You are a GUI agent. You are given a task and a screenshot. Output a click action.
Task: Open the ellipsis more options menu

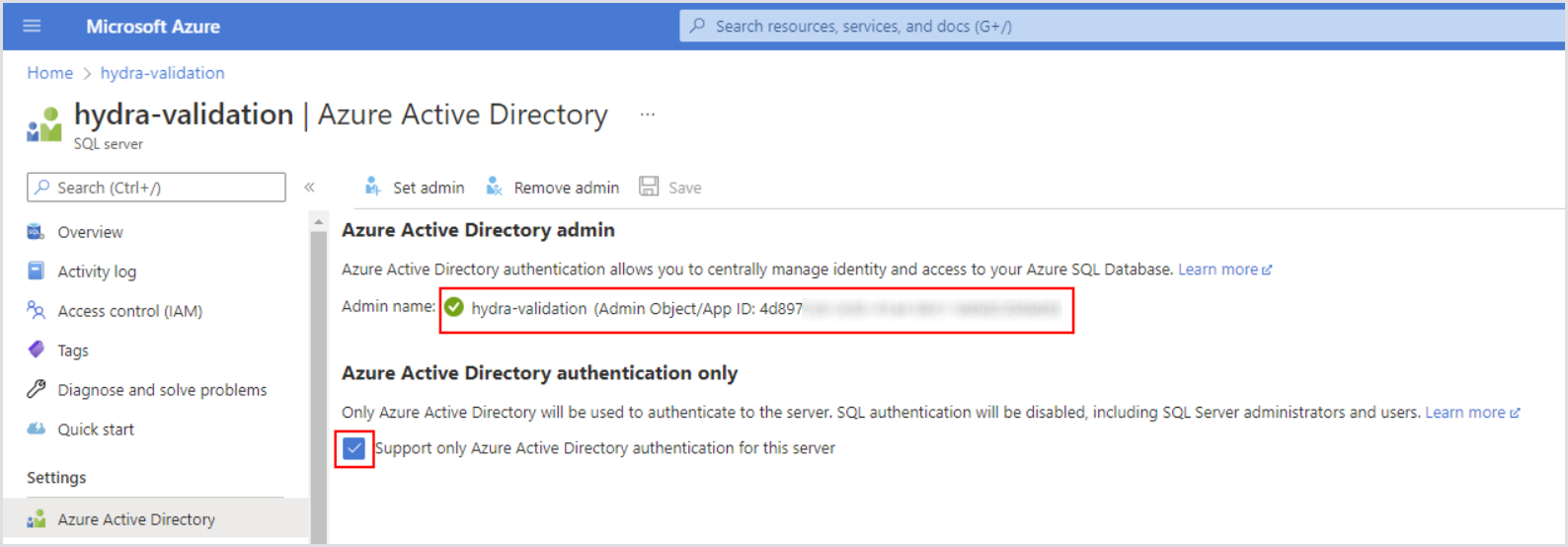pos(647,115)
